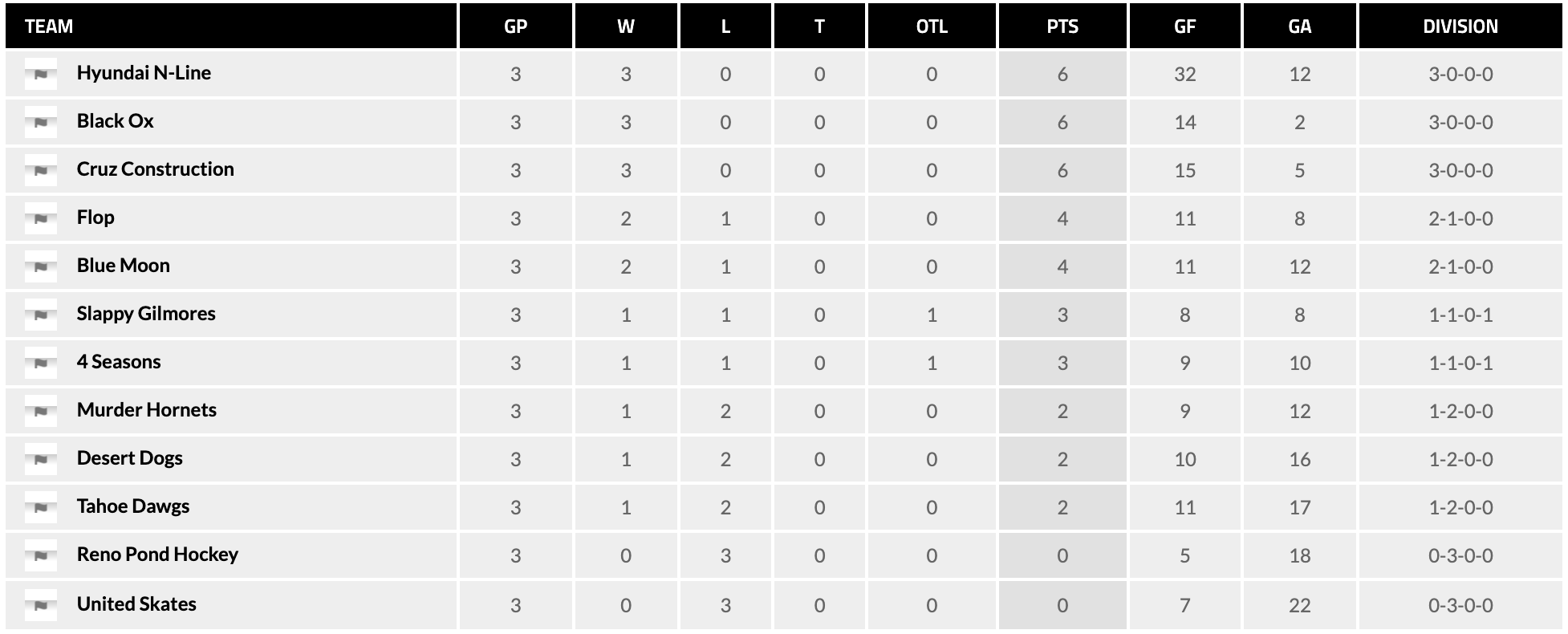
Task: Click the Tahoe Dawgs flag icon
Action: (x=41, y=507)
